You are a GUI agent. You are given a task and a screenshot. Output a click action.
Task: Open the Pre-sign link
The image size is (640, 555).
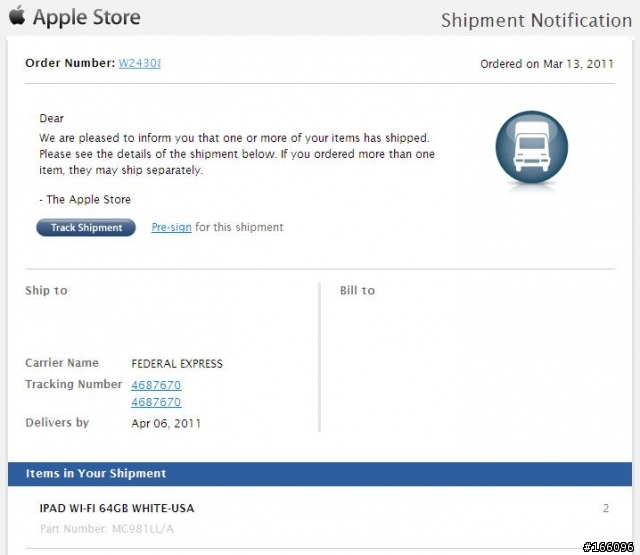171,227
